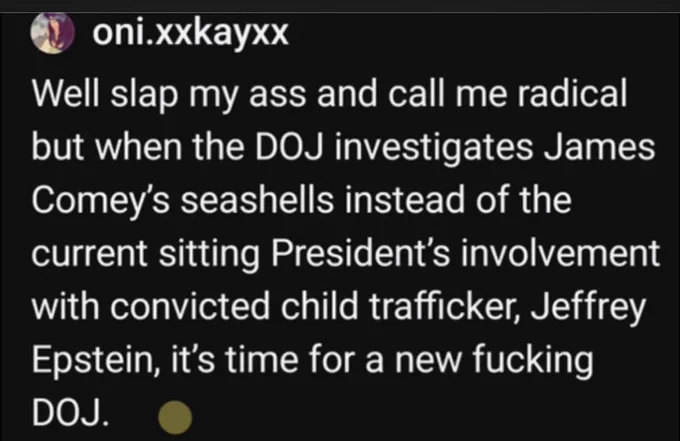Select the word 'seashells' in the post
Viewport: 680px width, 441px height.
257,200
